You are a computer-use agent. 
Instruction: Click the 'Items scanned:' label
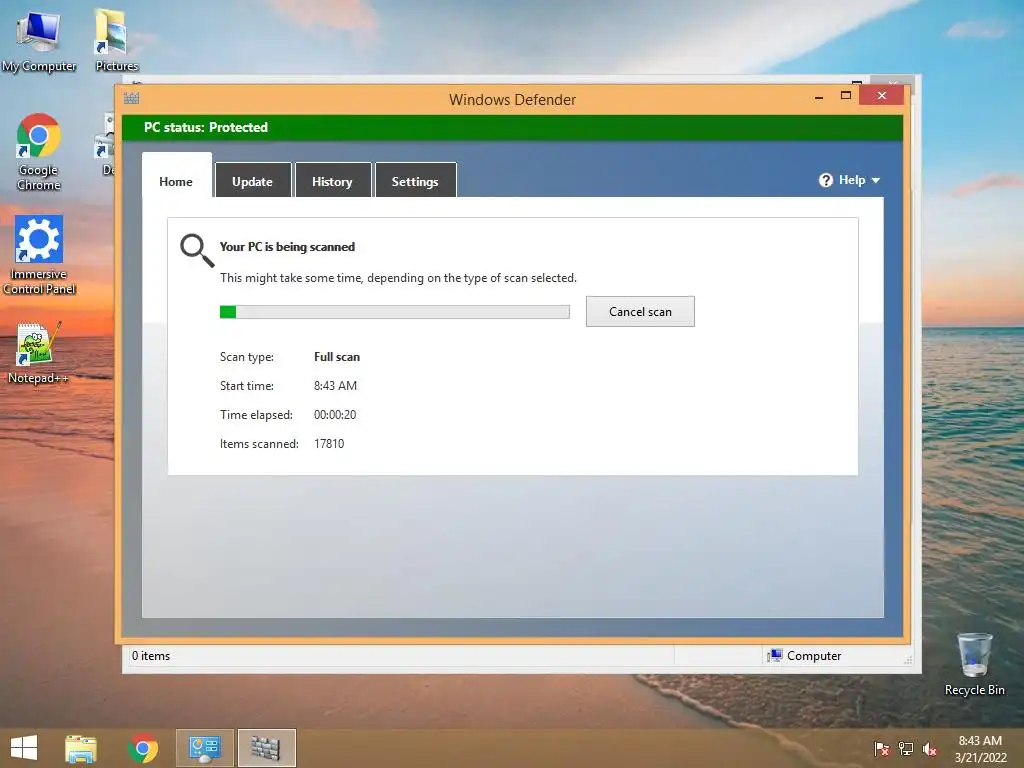[x=259, y=443]
